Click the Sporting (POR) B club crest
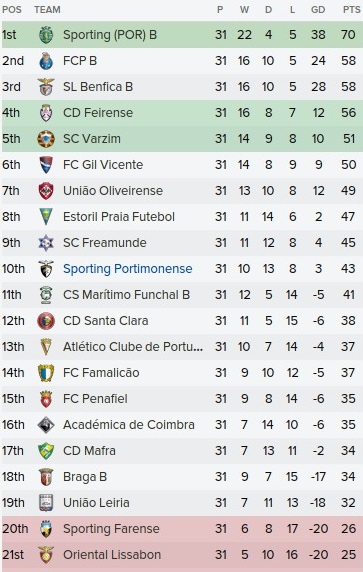363x572 pixels. click(46, 35)
